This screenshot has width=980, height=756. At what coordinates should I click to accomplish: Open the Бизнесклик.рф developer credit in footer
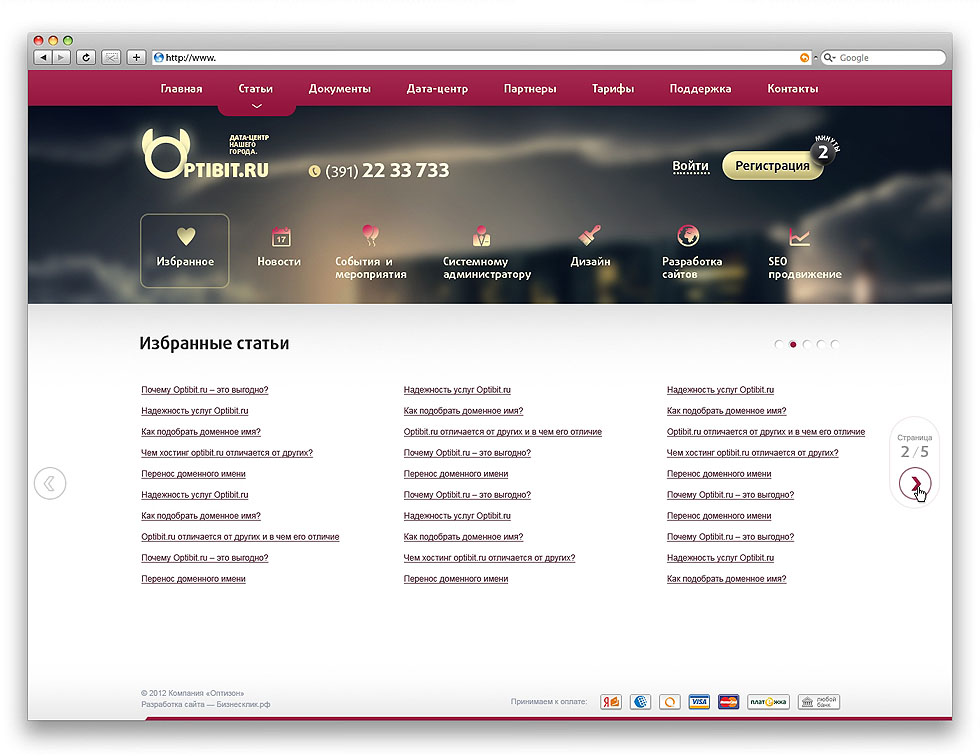click(x=244, y=705)
